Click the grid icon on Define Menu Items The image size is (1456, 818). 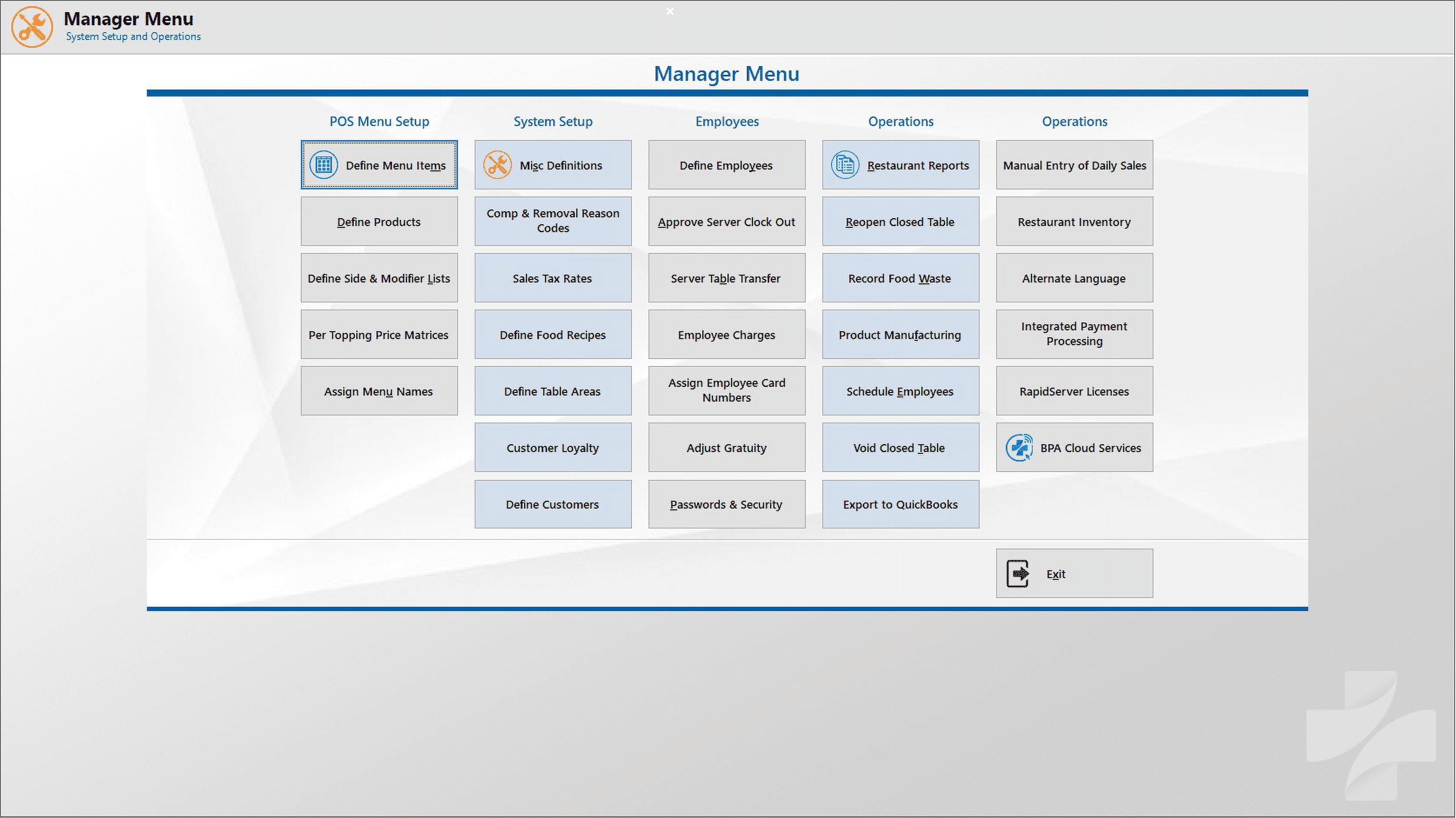coord(323,165)
